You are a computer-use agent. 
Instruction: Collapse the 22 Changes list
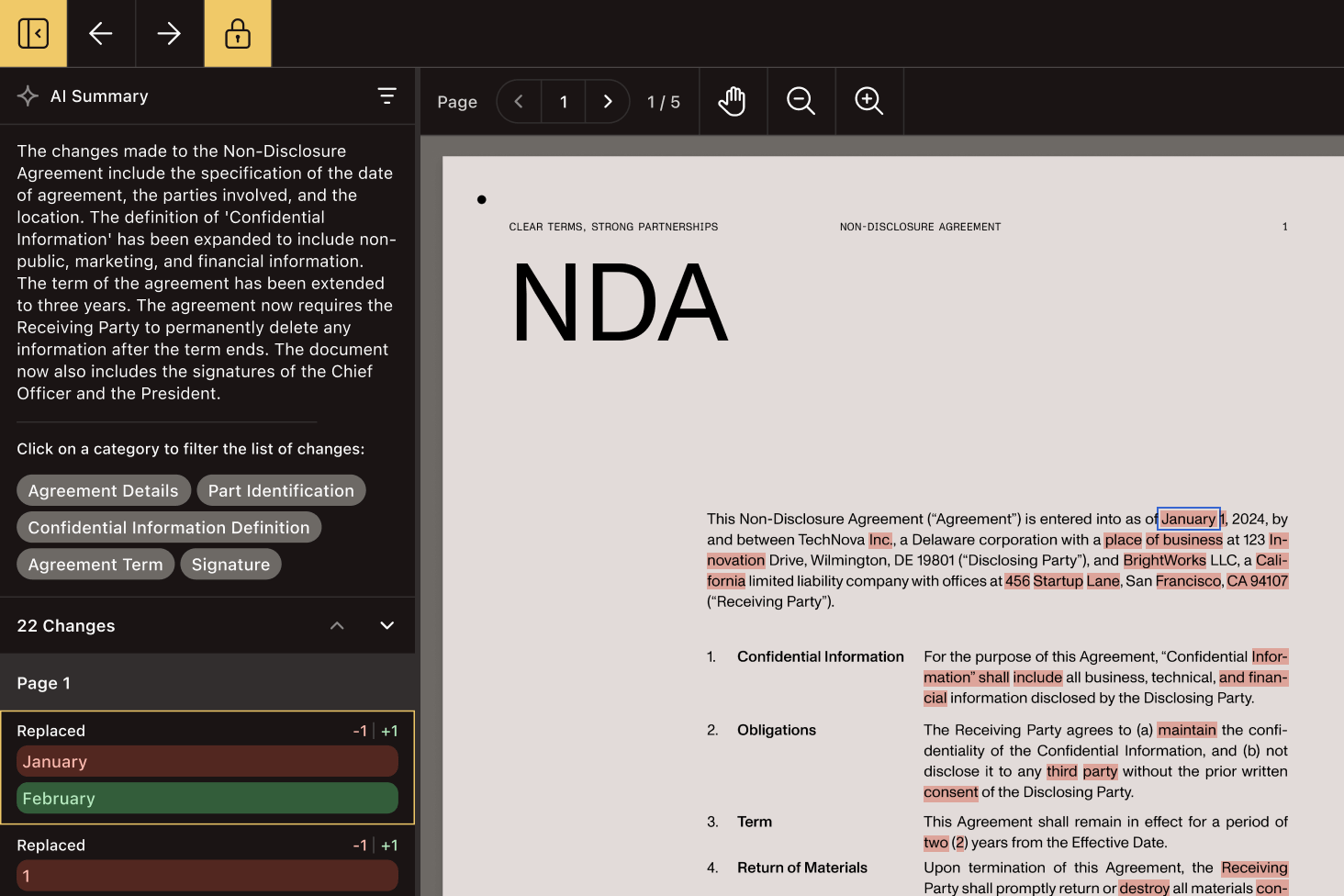click(x=337, y=625)
